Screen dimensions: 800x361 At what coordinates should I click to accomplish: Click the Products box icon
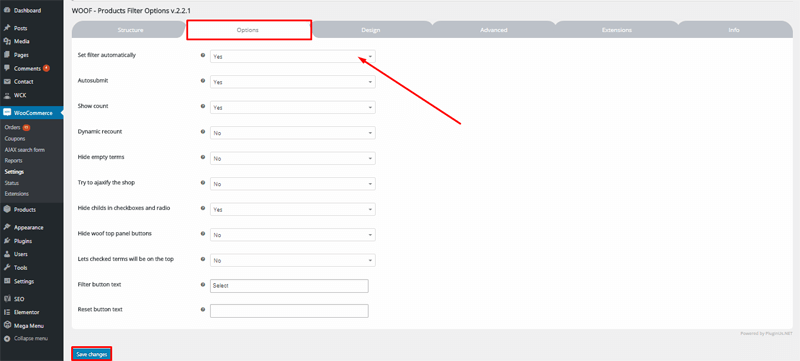pyautogui.click(x=7, y=210)
